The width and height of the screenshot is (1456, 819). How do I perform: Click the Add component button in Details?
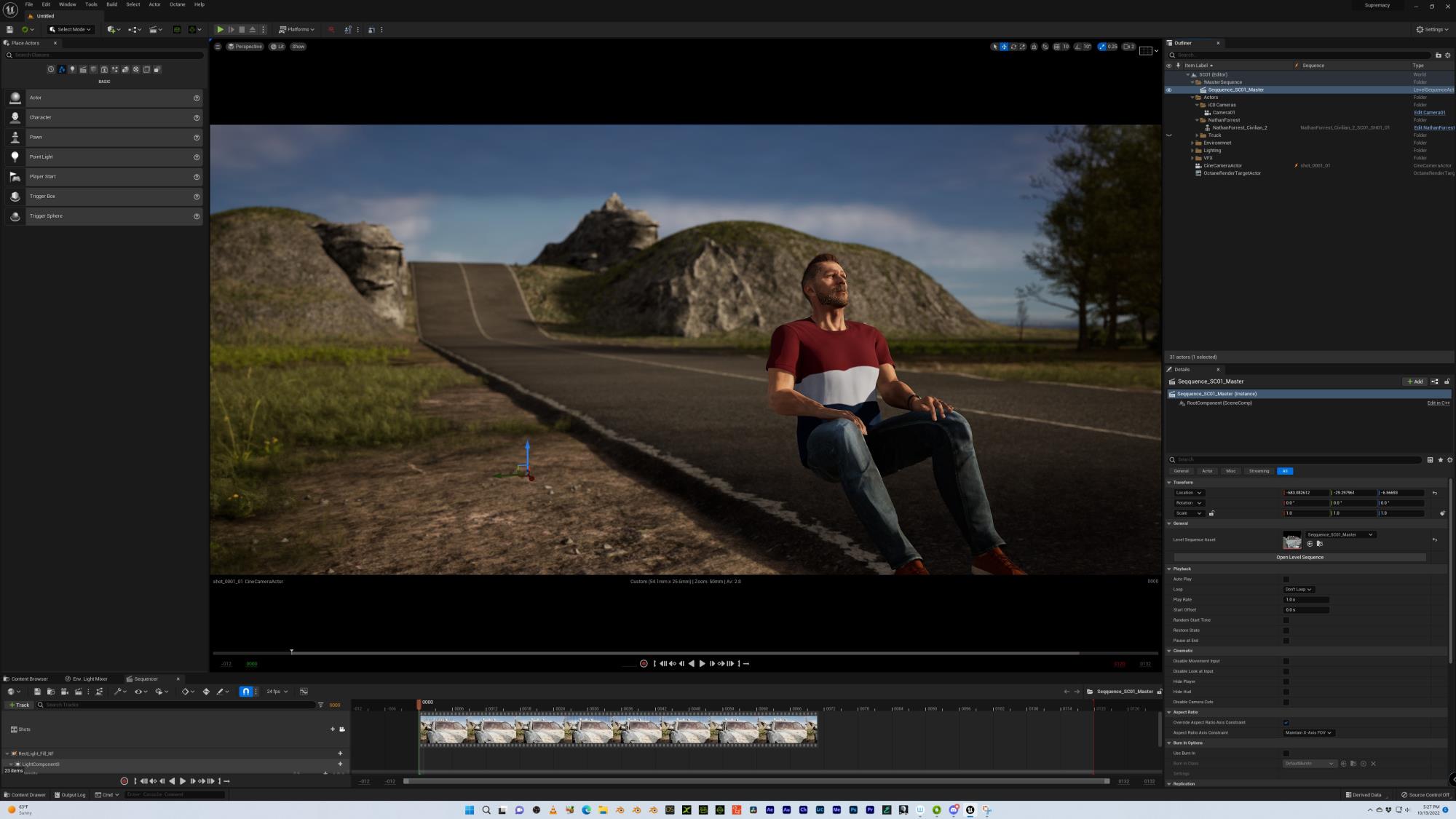1415,381
